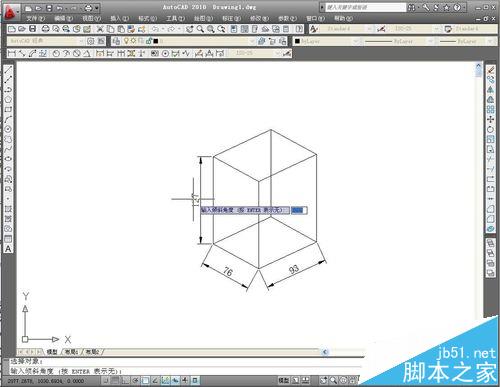Click the Cut (scissors) icon
Viewport: 500px width, 387px height.
(x=100, y=29)
